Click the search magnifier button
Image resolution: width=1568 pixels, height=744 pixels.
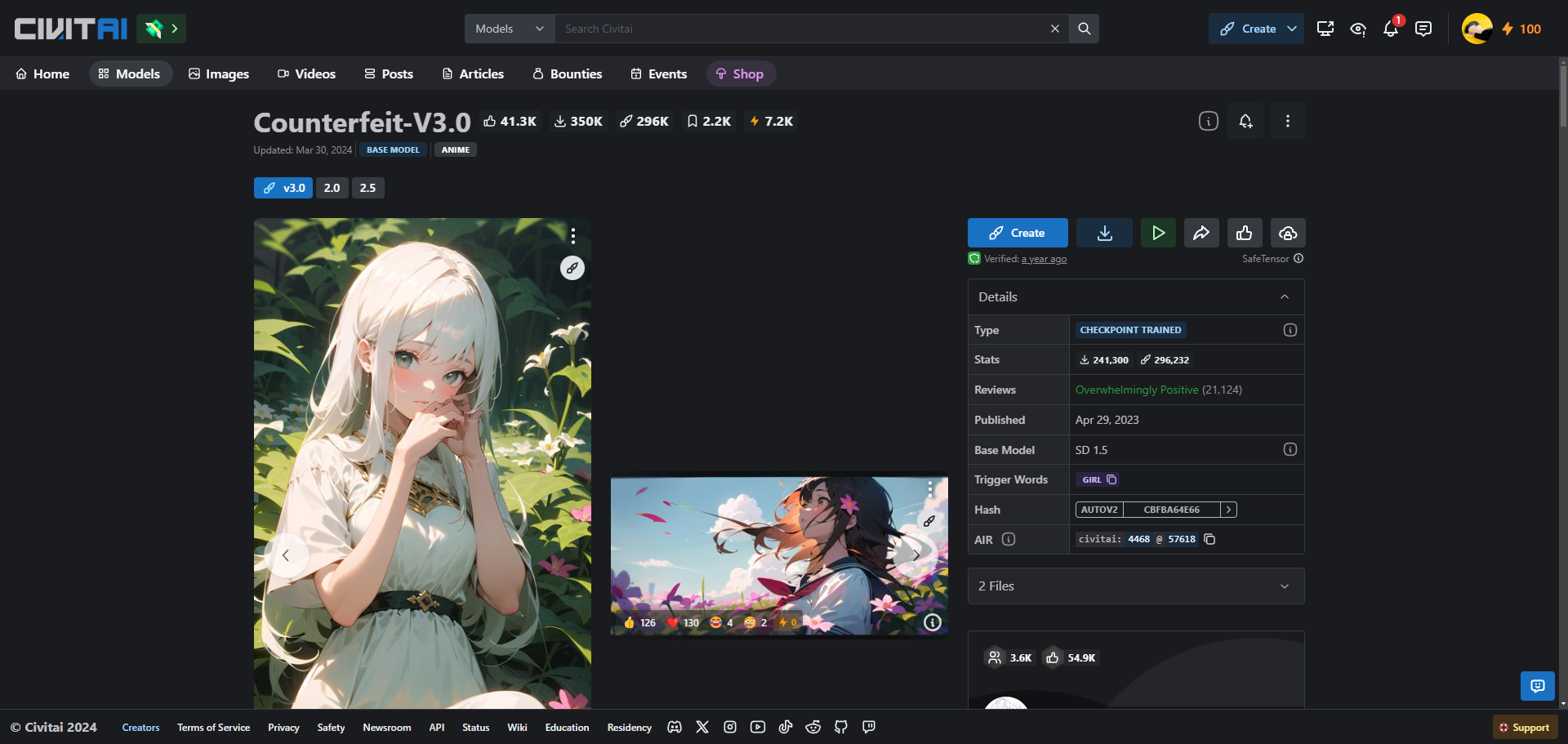click(1084, 29)
